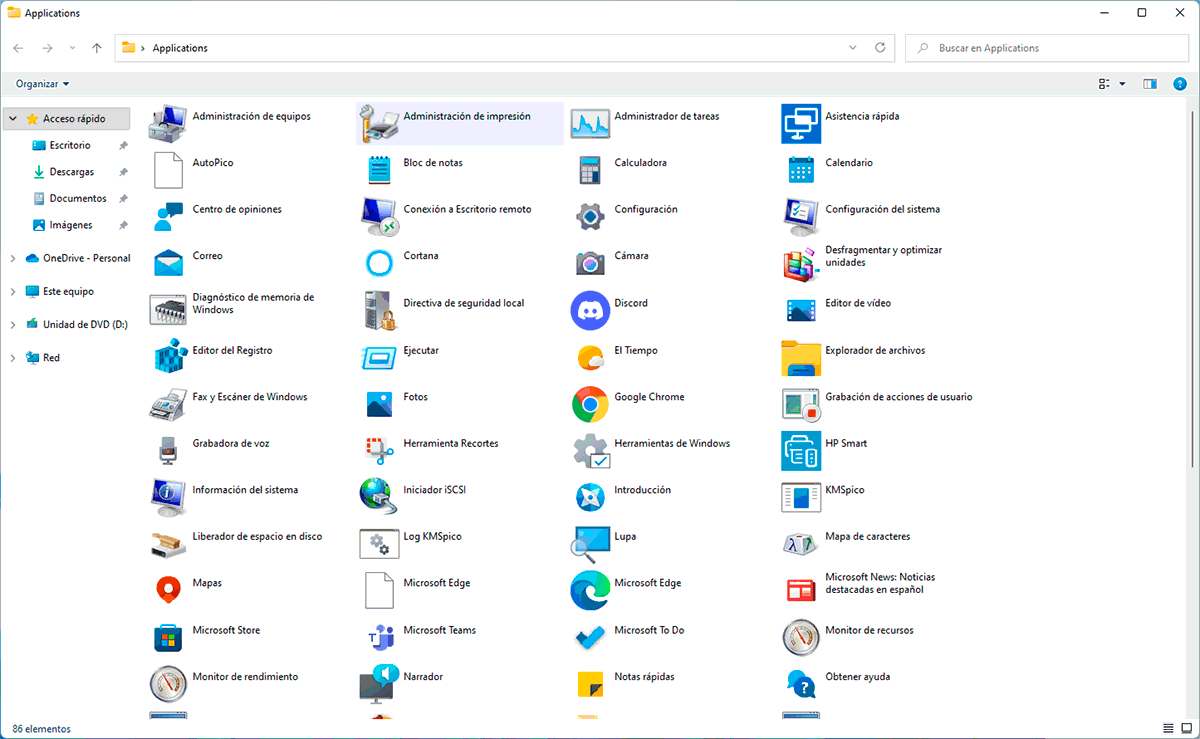
Task: Collapse the Acceso rápido tree node
Action: tap(13, 118)
